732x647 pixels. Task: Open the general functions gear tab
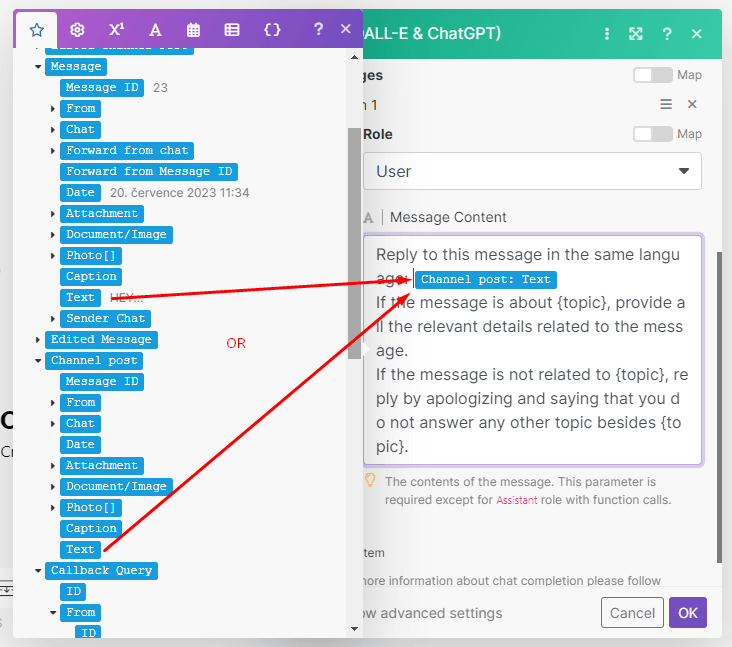[77, 30]
